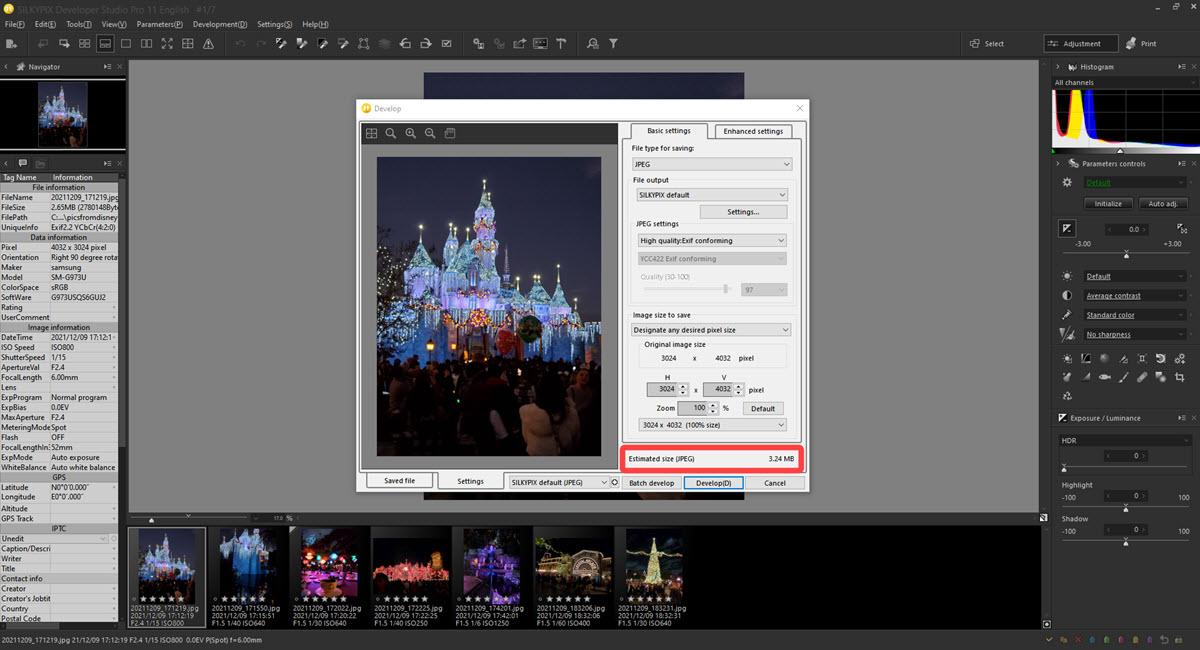Viewport: 1200px width, 650px height.
Task: Click the curved-arrow rotation icon in Parameters
Action: coord(1161,359)
